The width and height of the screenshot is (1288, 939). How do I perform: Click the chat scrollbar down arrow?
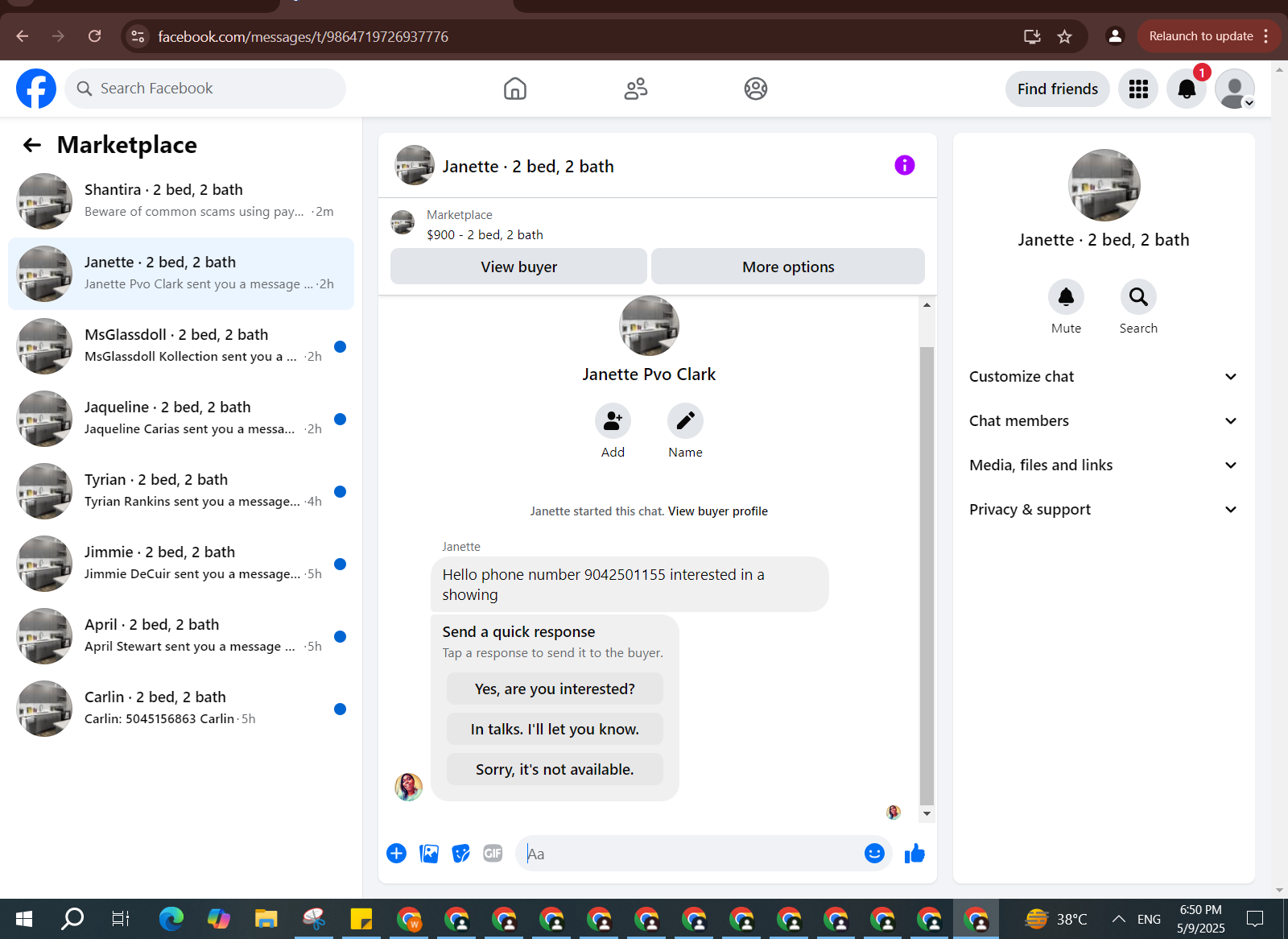pyautogui.click(x=927, y=813)
